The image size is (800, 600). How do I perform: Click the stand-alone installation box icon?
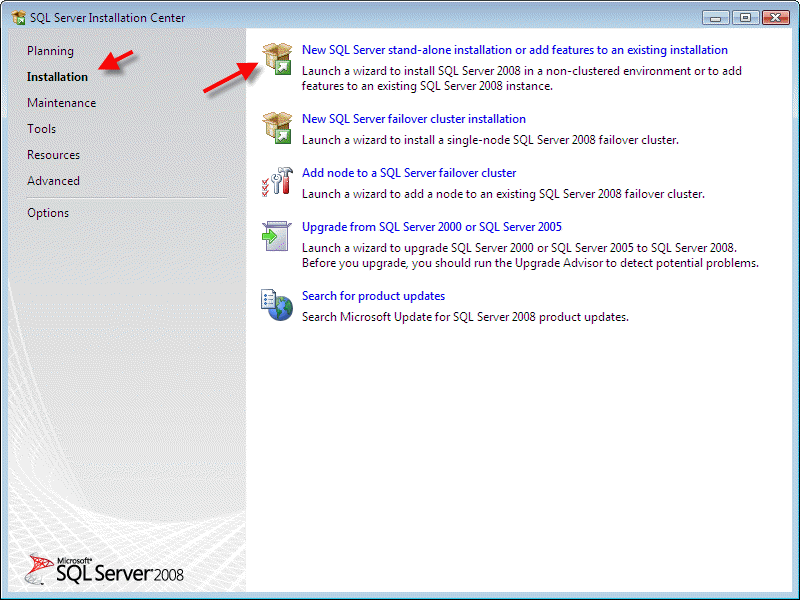coord(277,58)
